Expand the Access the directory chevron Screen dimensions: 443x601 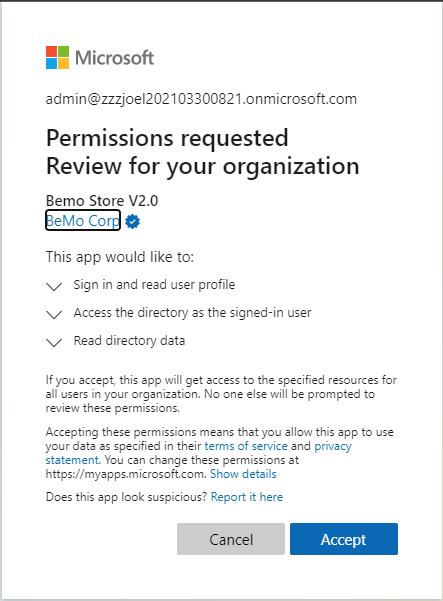tap(54, 314)
